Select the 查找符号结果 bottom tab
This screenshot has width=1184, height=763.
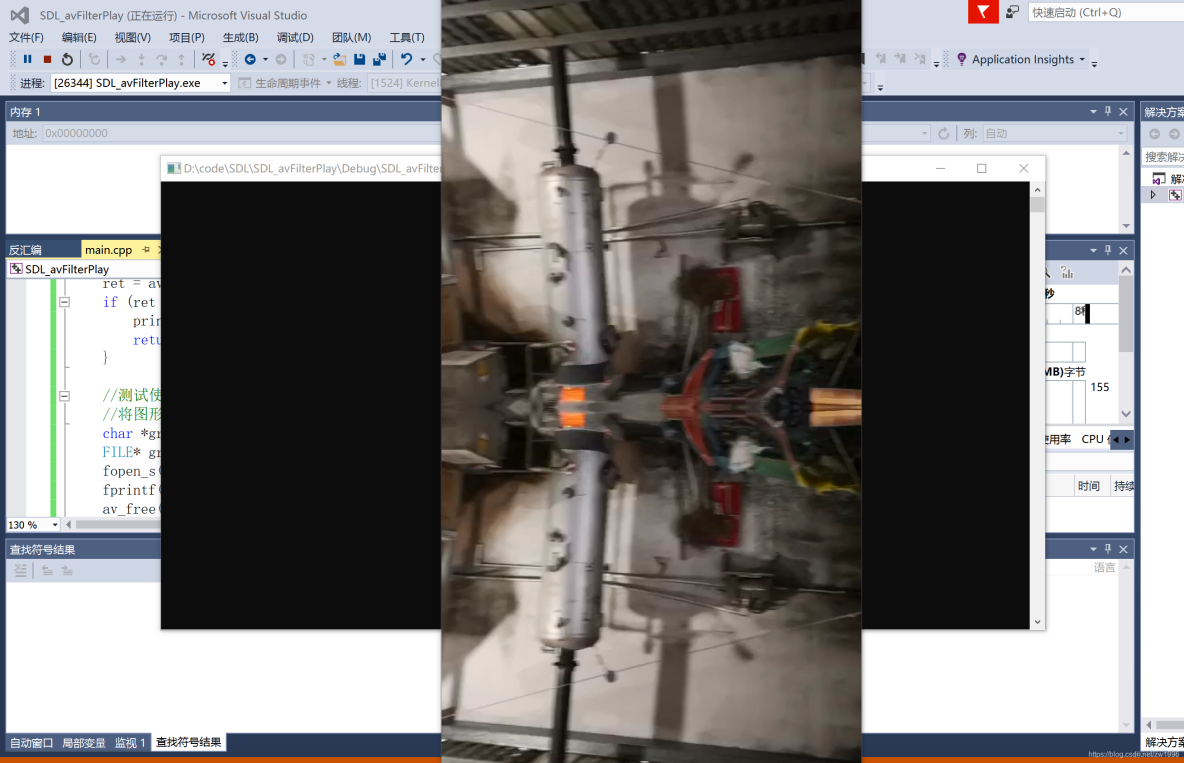pos(189,743)
